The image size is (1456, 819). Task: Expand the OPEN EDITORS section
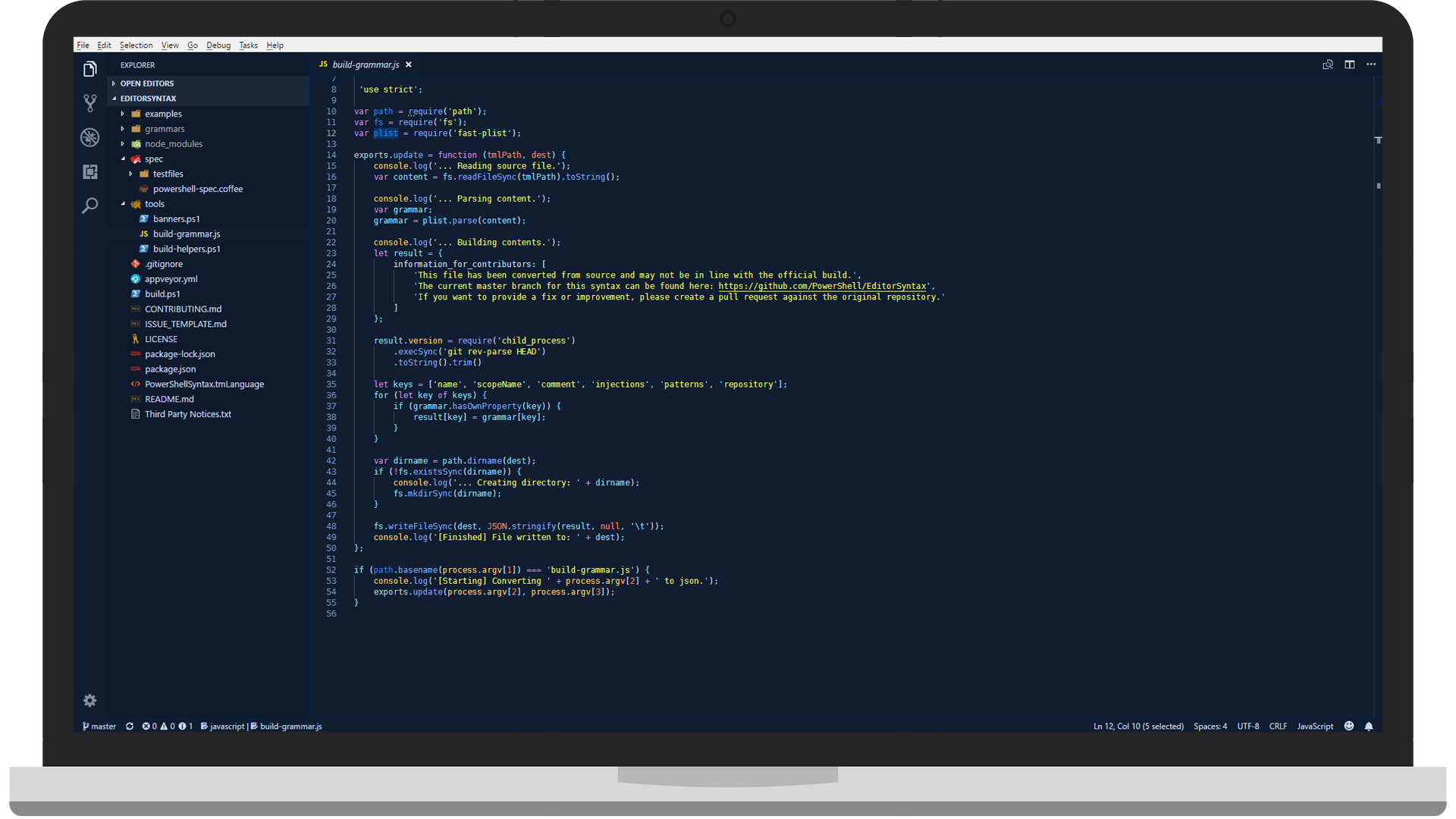point(146,83)
